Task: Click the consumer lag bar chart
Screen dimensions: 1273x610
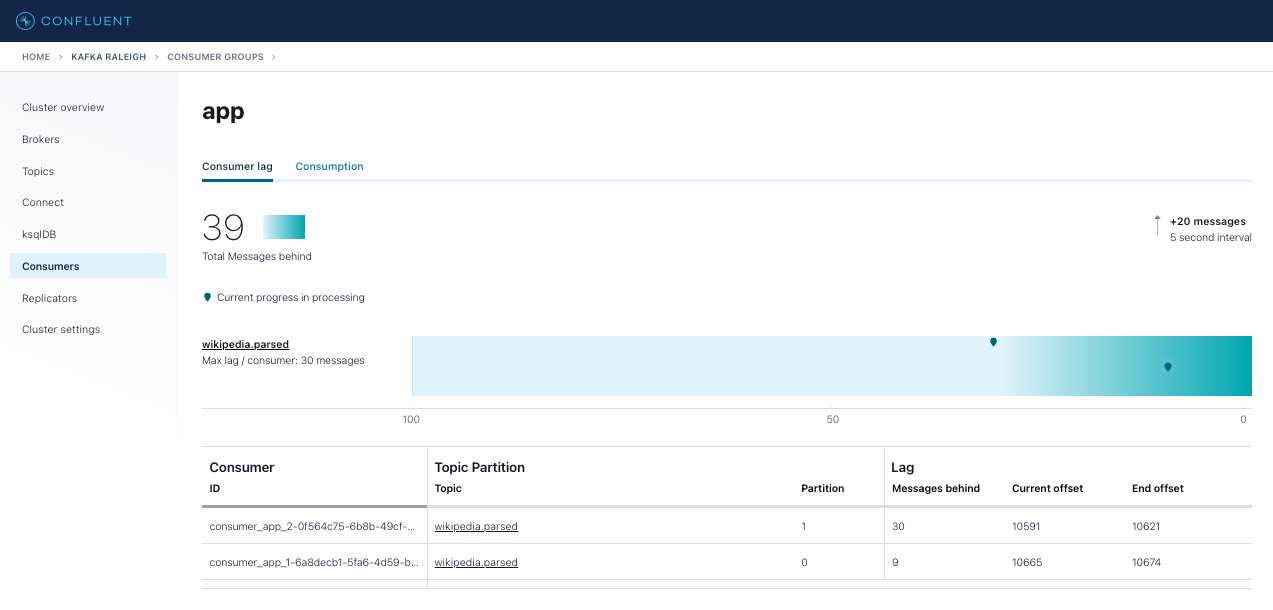Action: [x=832, y=366]
